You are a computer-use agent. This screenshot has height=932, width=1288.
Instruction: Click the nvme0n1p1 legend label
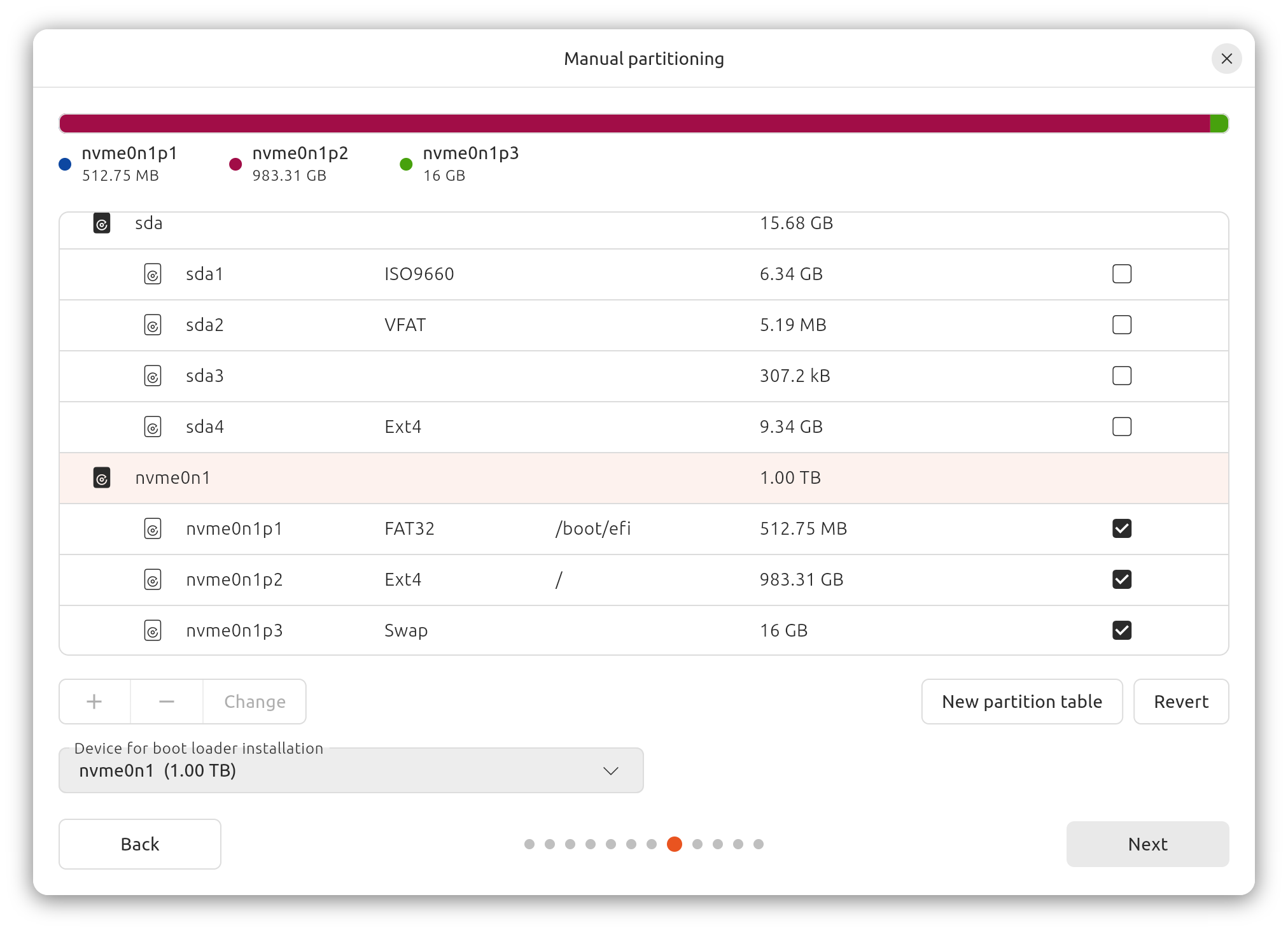coord(130,153)
